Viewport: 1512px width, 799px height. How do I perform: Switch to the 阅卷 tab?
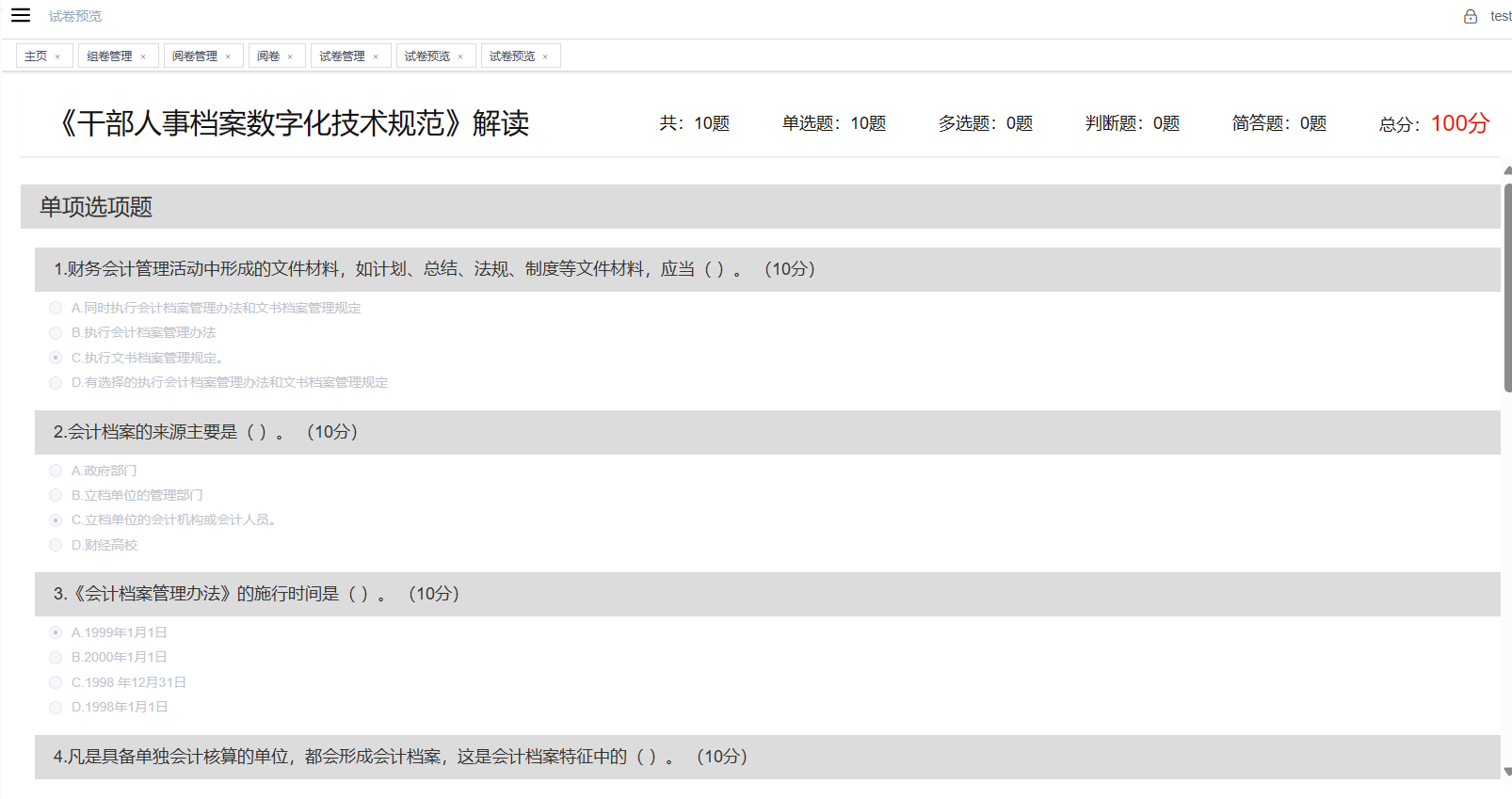coord(268,56)
